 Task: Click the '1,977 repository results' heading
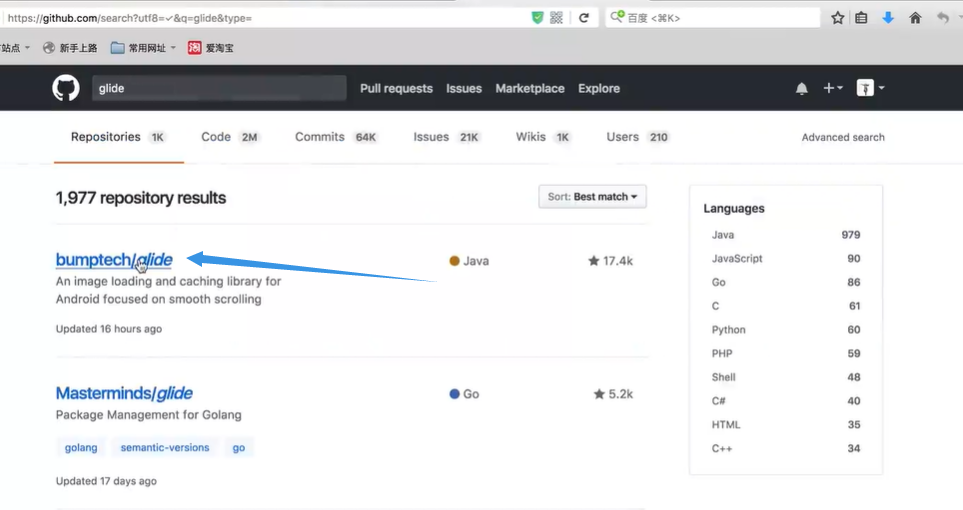pyautogui.click(x=141, y=198)
